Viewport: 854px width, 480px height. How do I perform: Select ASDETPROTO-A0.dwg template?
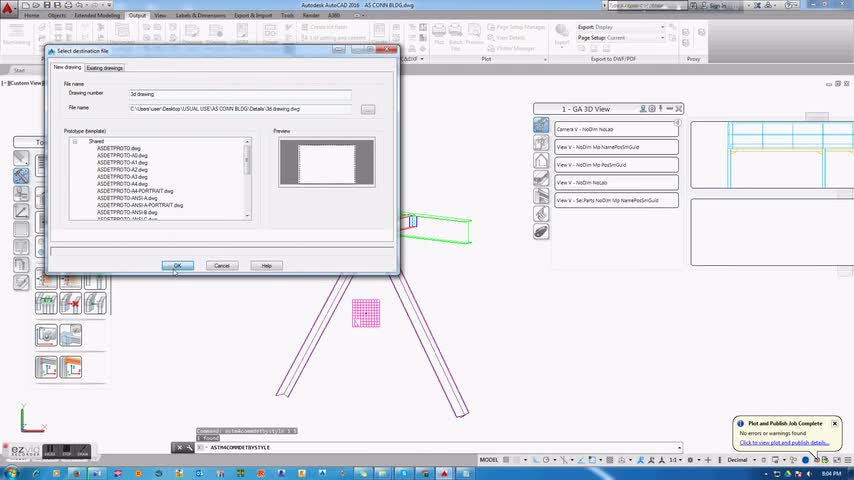[122, 155]
